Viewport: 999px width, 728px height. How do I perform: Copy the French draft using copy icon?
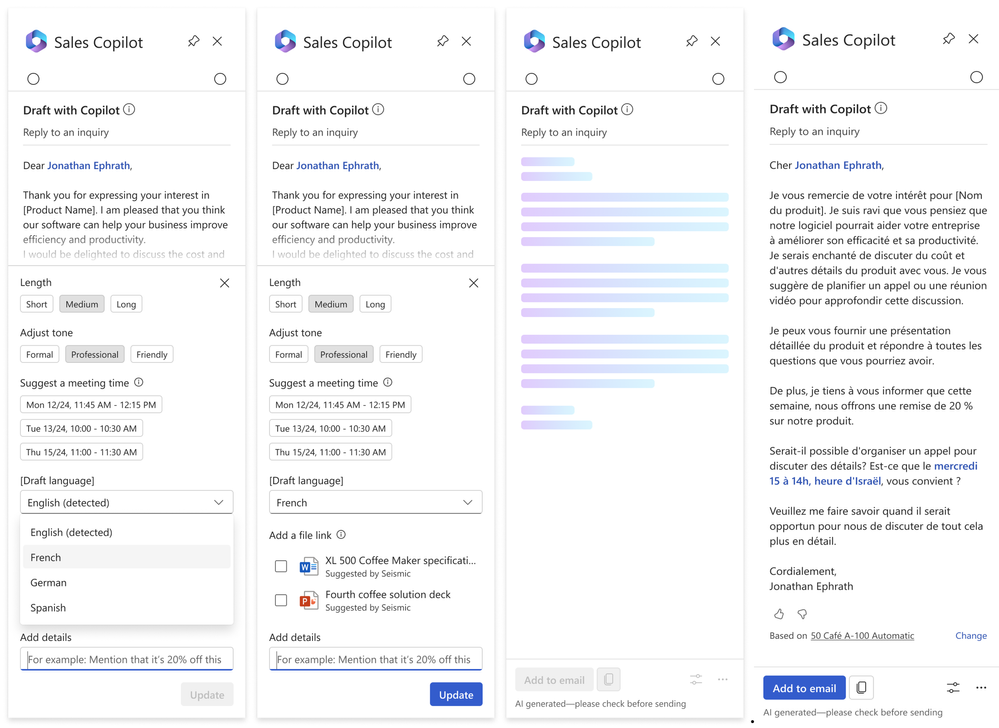pyautogui.click(x=861, y=688)
